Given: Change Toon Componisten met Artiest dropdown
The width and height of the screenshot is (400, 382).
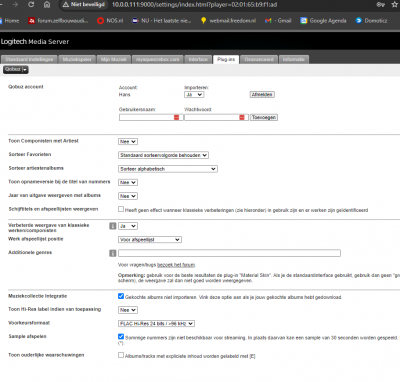Looking at the screenshot, I should click(x=128, y=142).
